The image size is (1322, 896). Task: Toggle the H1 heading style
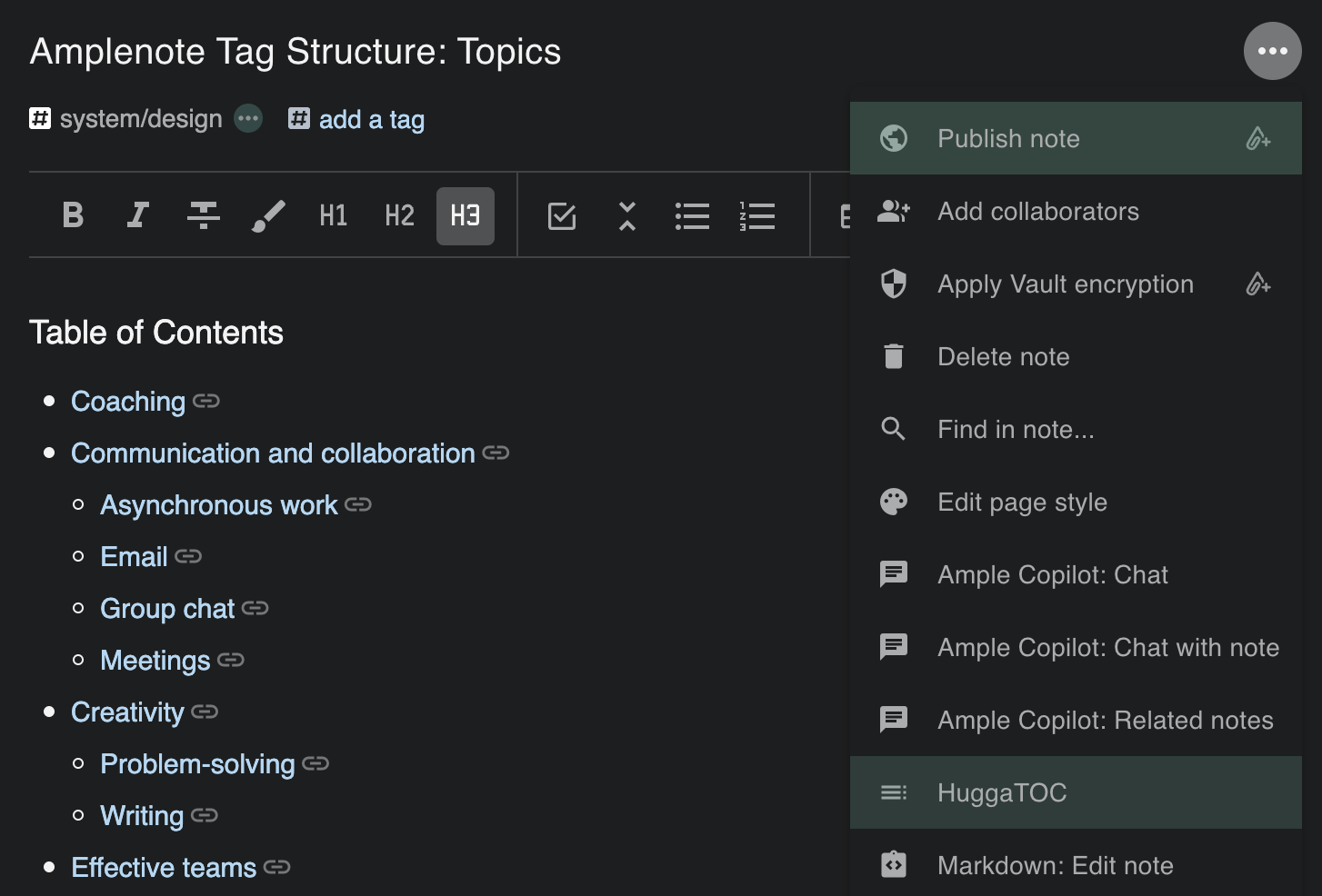[x=334, y=215]
